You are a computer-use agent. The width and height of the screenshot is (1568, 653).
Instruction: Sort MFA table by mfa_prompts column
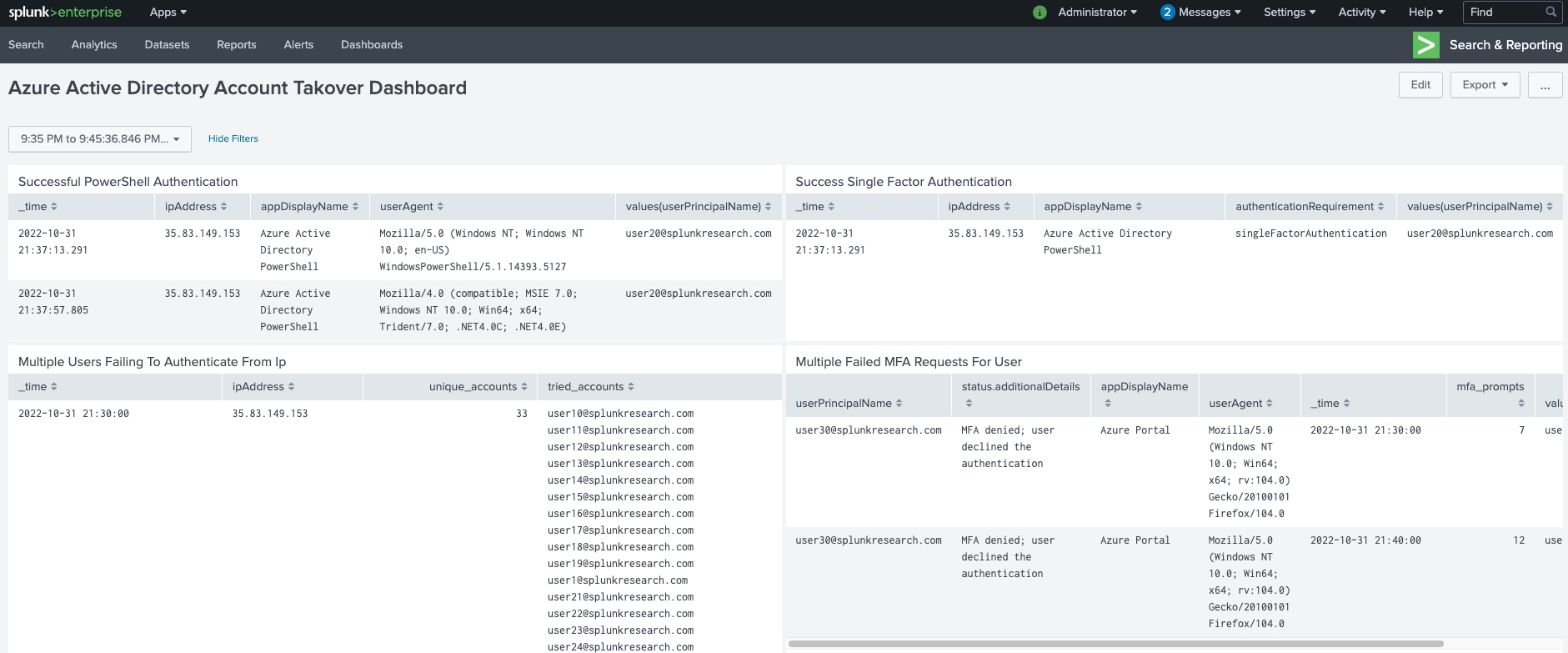click(1490, 394)
